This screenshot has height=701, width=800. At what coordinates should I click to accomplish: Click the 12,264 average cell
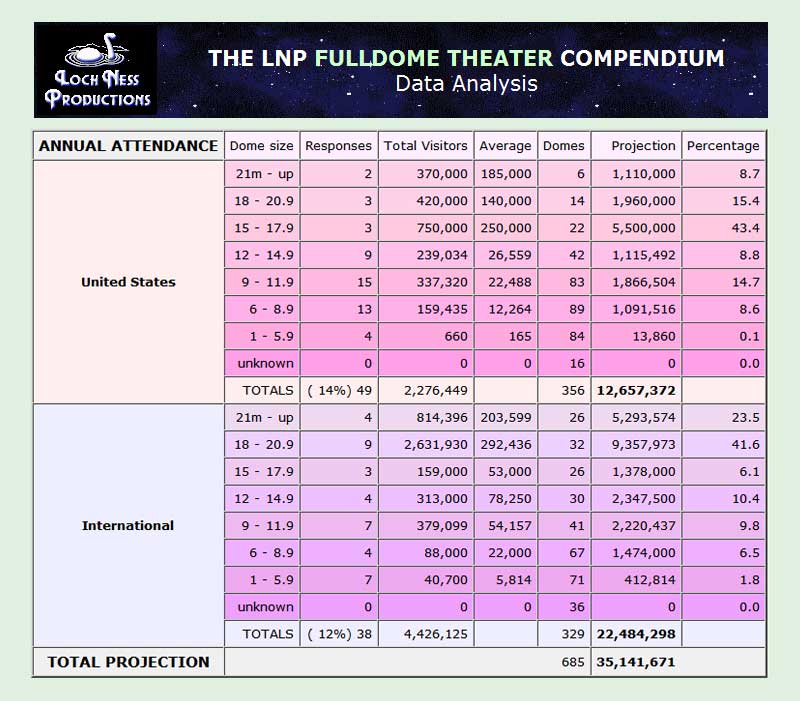coord(506,309)
